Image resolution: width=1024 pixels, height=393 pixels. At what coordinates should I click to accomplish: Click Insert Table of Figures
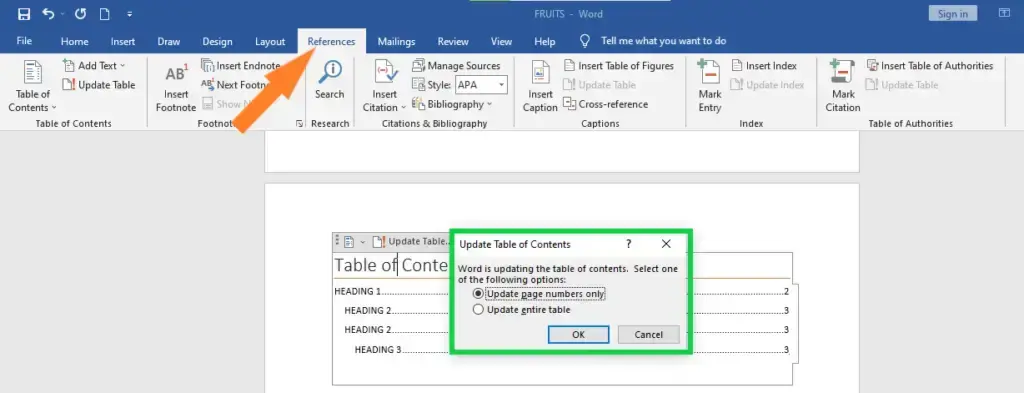point(618,65)
